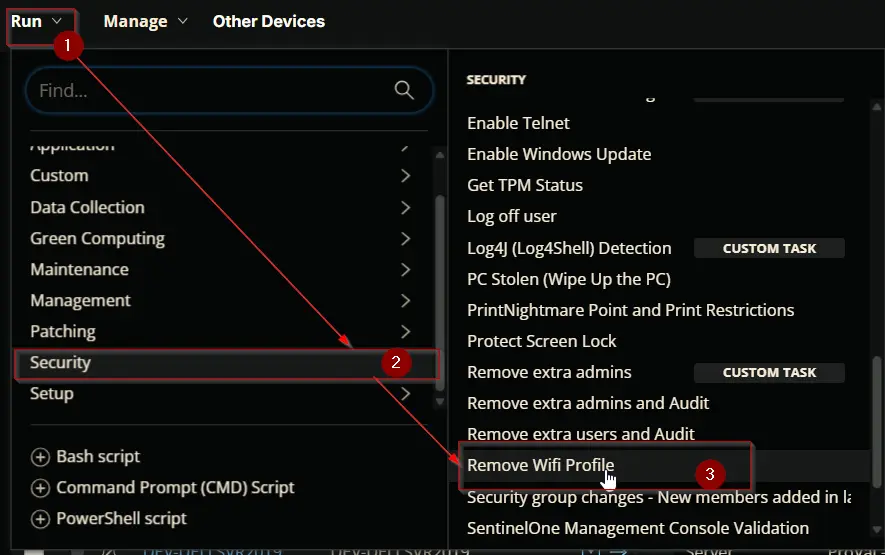Click plus icon beside Bash script
The width and height of the screenshot is (885, 555).
(40, 457)
